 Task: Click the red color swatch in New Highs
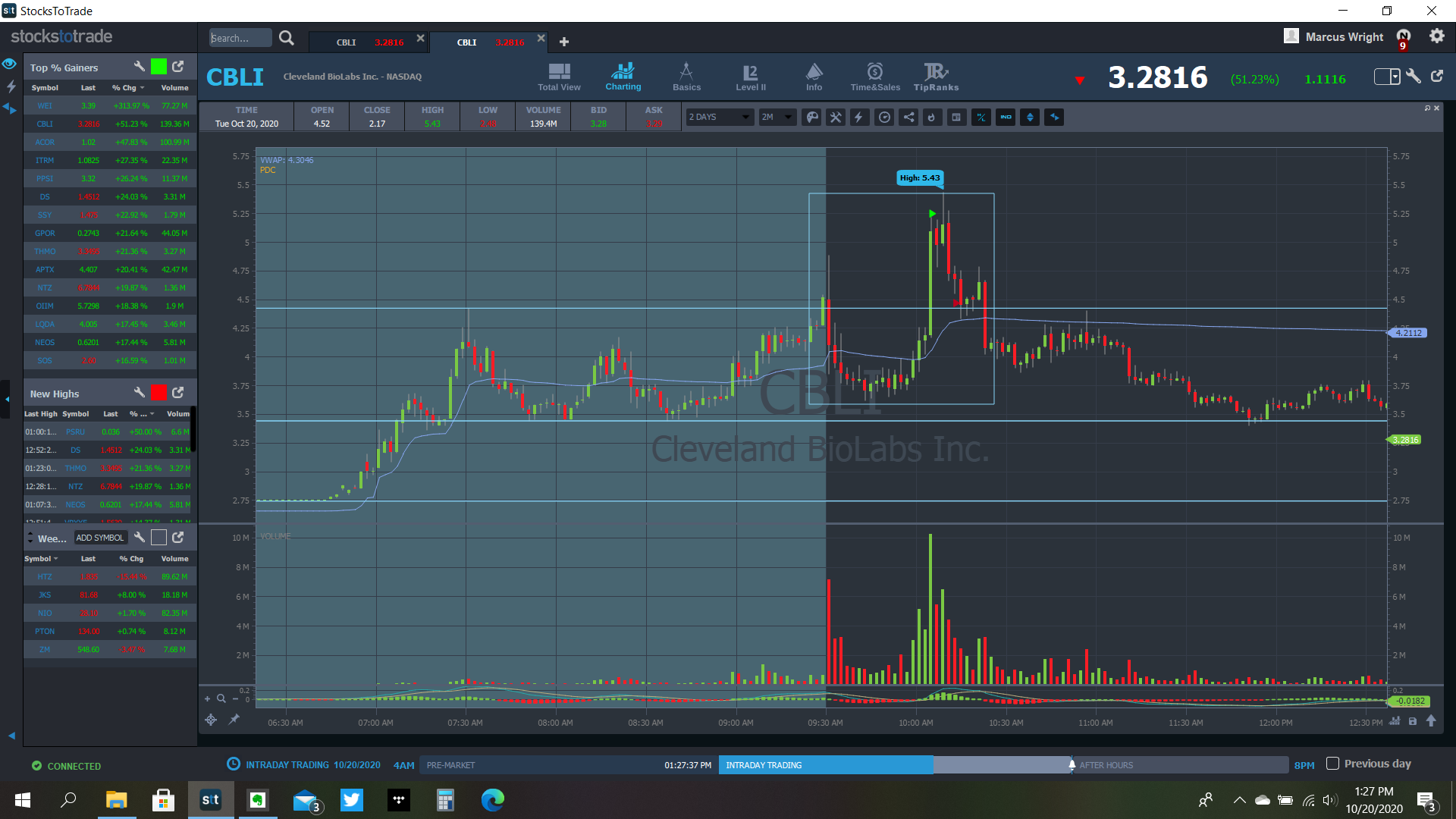point(158,393)
